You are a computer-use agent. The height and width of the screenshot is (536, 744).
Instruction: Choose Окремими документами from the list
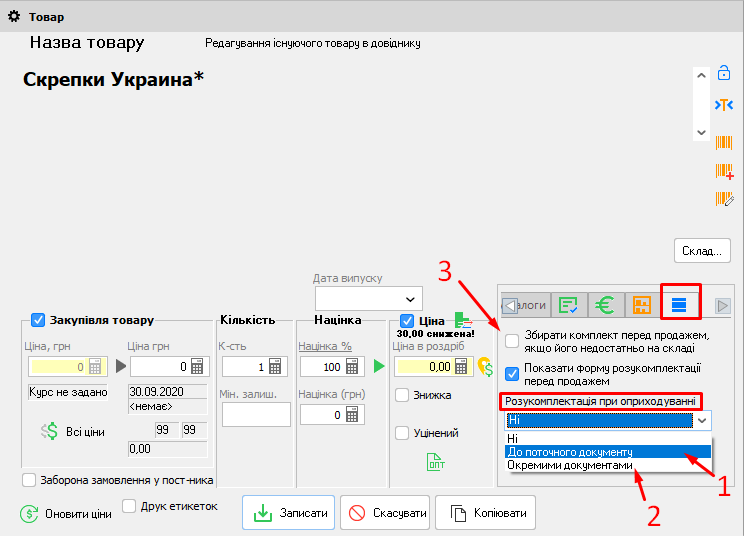pyautogui.click(x=570, y=466)
